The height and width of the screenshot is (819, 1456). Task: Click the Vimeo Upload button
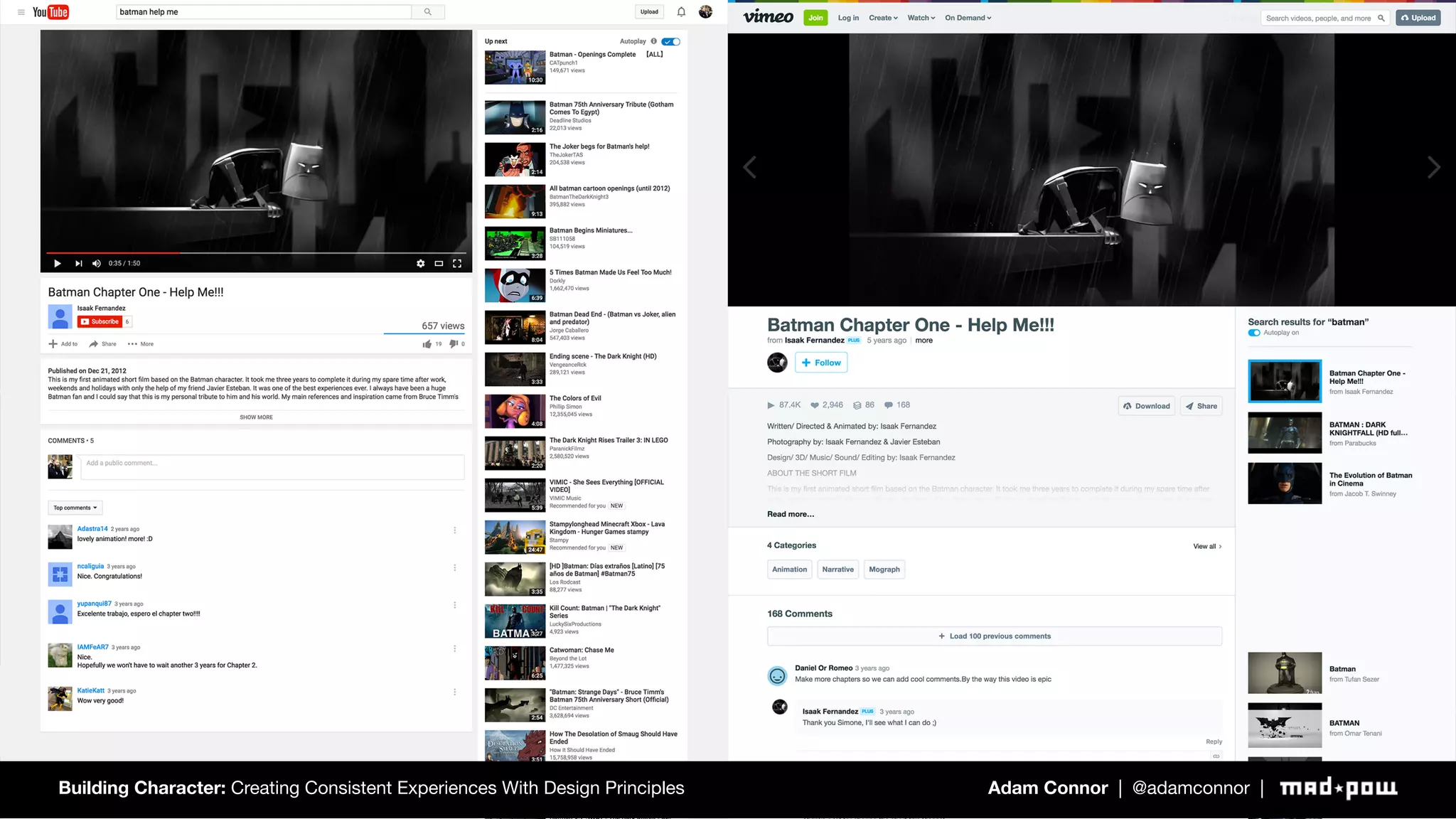1418,18
